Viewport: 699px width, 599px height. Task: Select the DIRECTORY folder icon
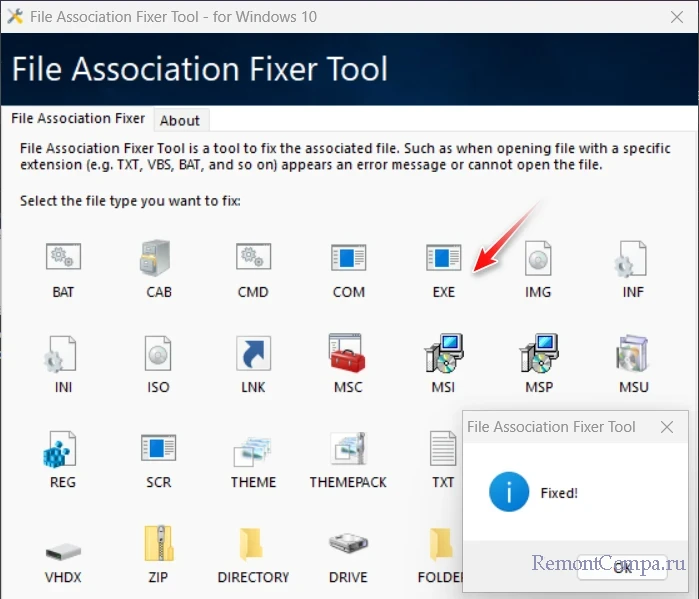click(x=251, y=544)
